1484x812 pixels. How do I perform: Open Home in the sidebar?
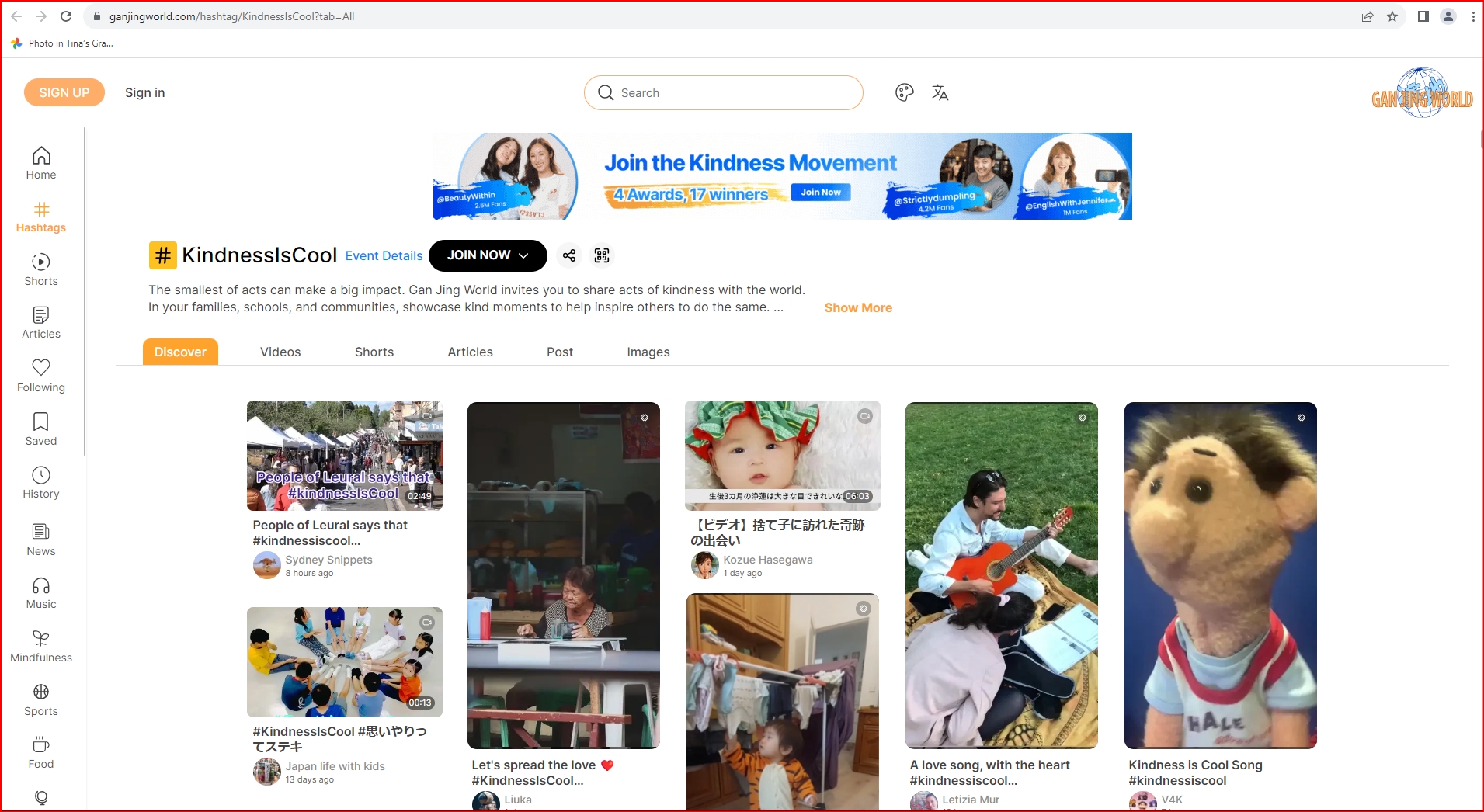point(41,164)
